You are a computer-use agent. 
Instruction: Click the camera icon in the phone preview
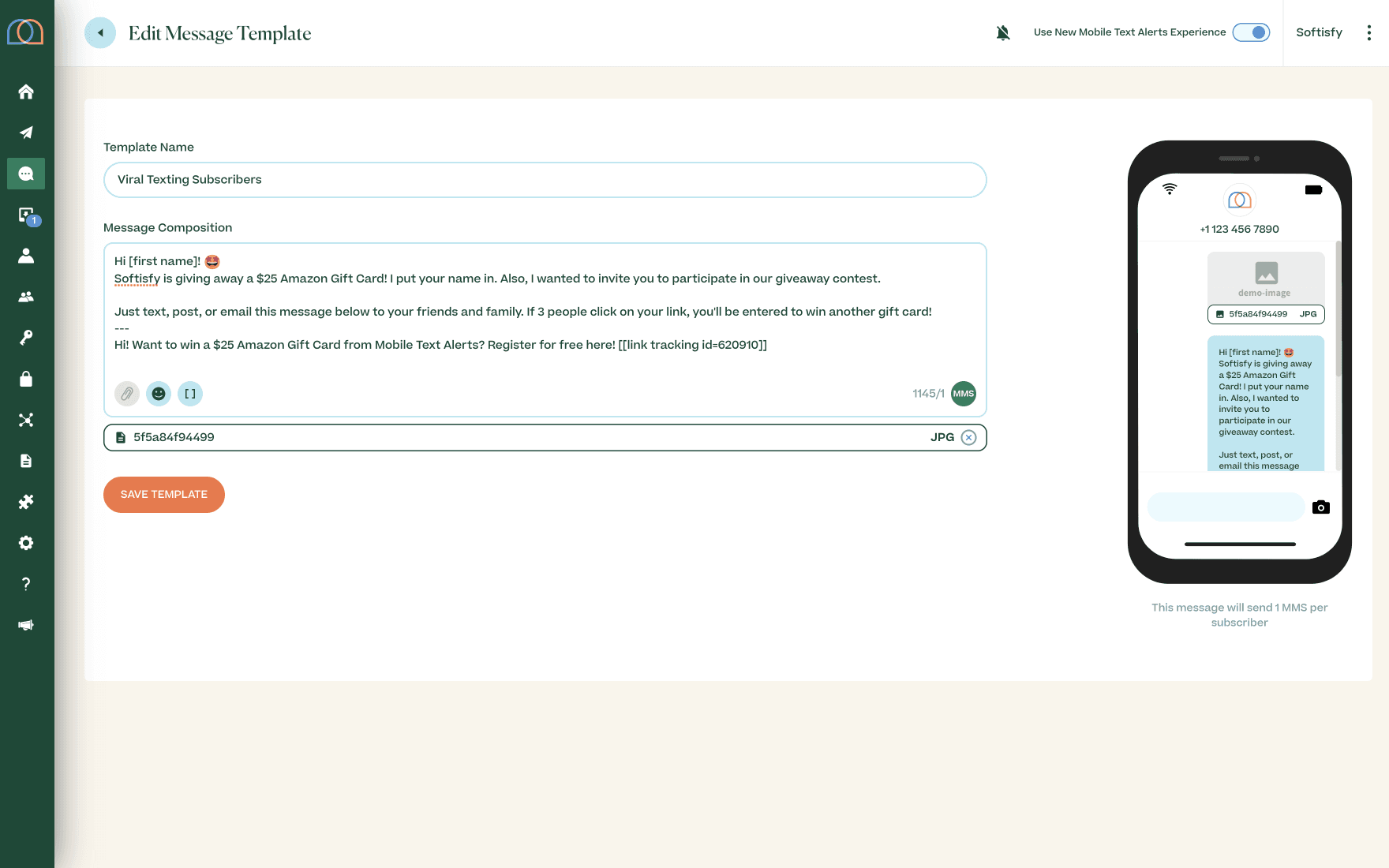(x=1321, y=507)
